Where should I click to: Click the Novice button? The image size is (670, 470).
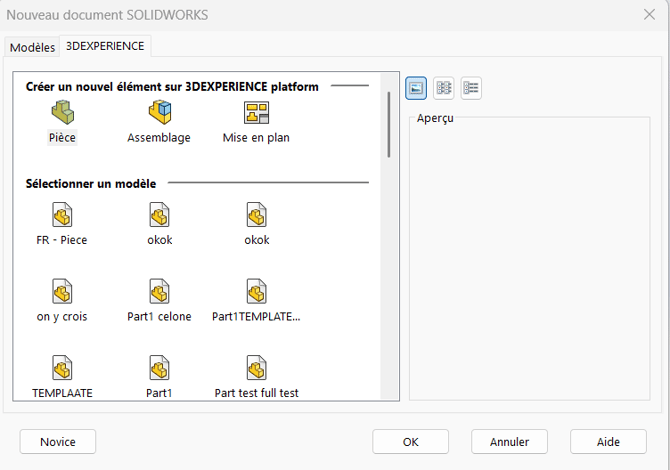pyautogui.click(x=58, y=441)
